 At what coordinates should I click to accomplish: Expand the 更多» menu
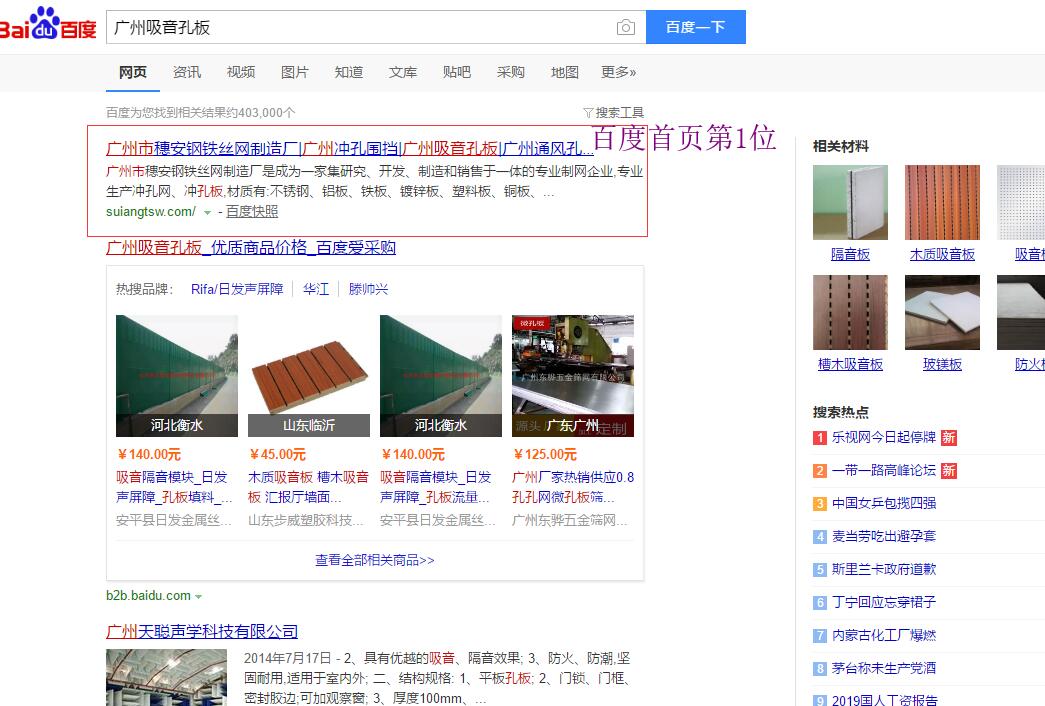coord(618,72)
